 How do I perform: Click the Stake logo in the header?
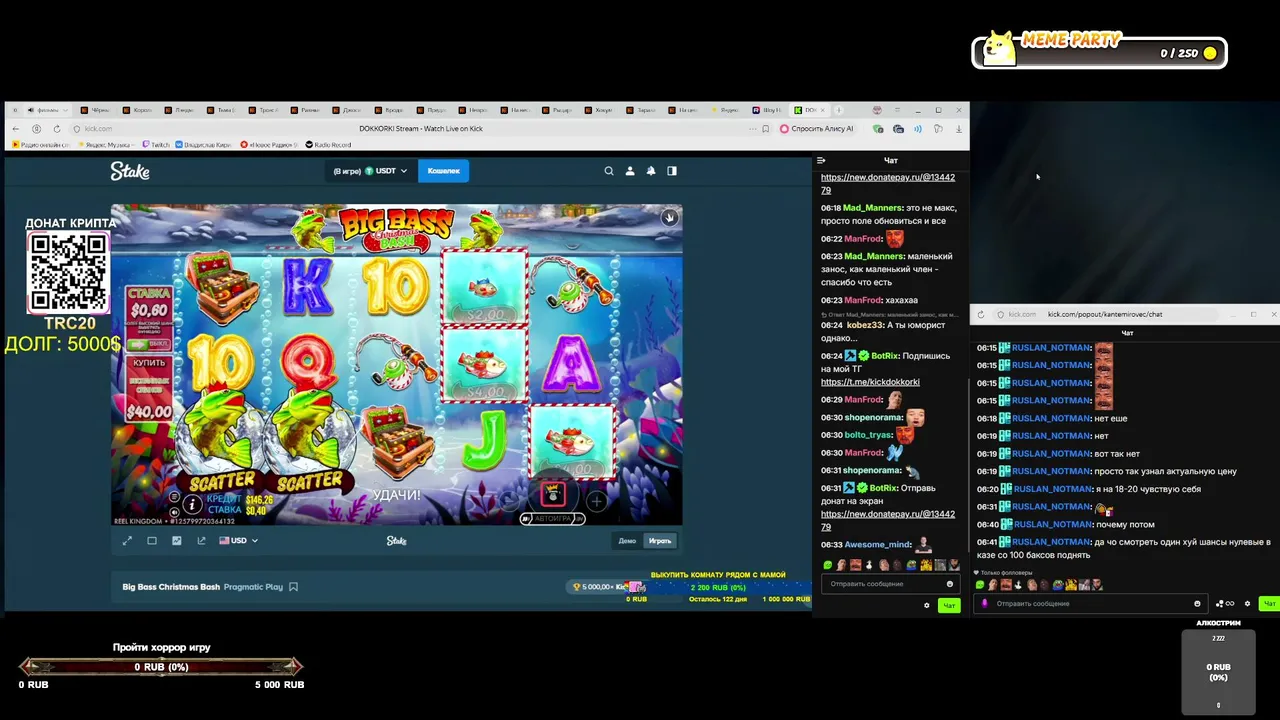pyautogui.click(x=130, y=172)
